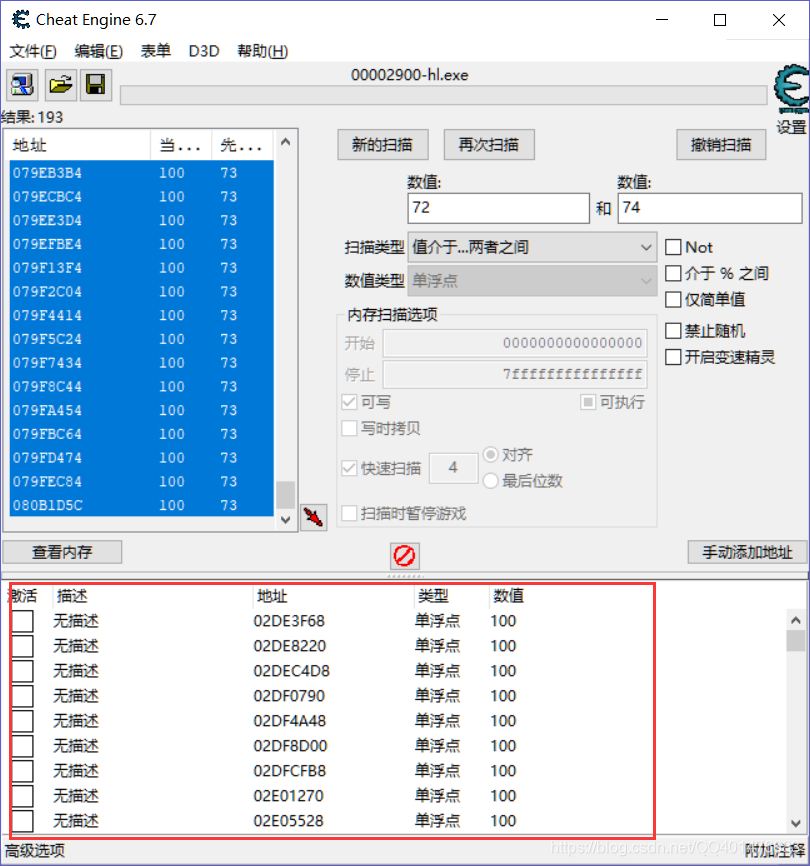Screen dimensions: 810x866
Task: Click the value 100 for address 02DF8D00
Action: point(503,746)
